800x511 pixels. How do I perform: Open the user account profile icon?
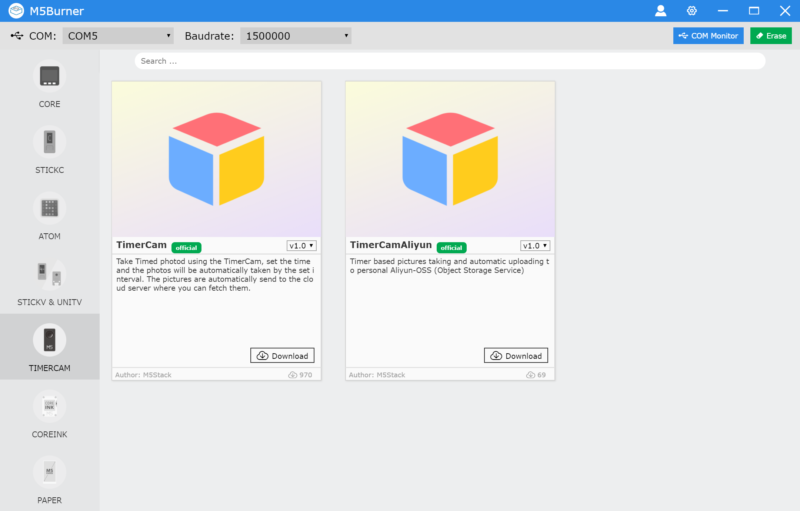[661, 11]
